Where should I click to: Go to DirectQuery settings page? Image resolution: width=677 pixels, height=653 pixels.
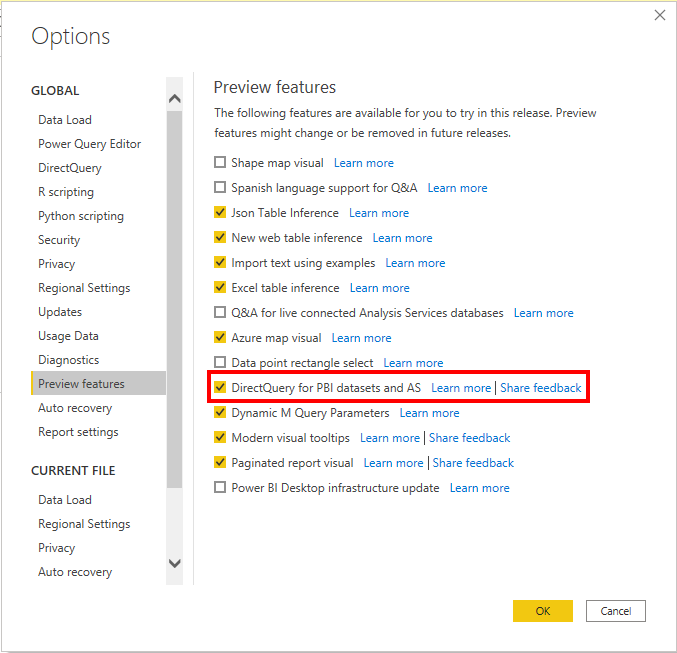[70, 168]
